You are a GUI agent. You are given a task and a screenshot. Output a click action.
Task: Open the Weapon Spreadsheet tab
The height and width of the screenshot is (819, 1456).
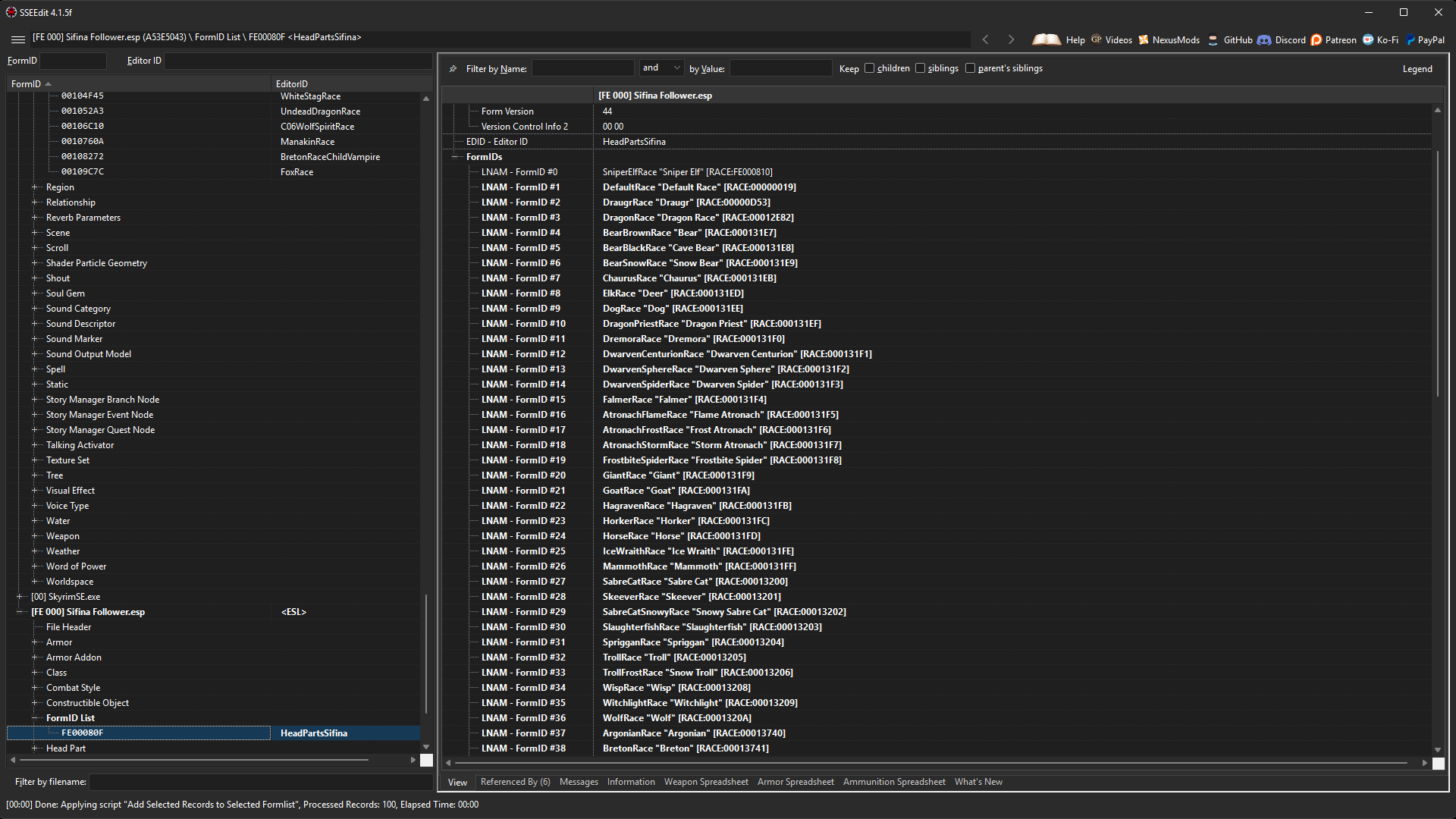705,782
